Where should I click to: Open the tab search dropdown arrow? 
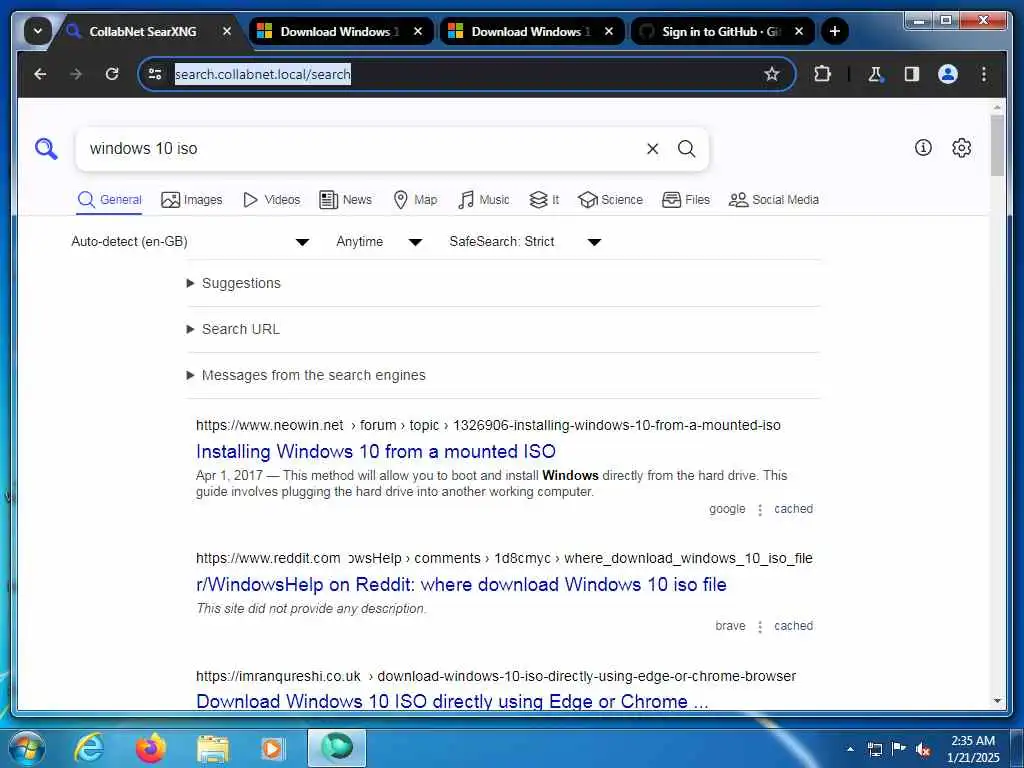tap(38, 31)
